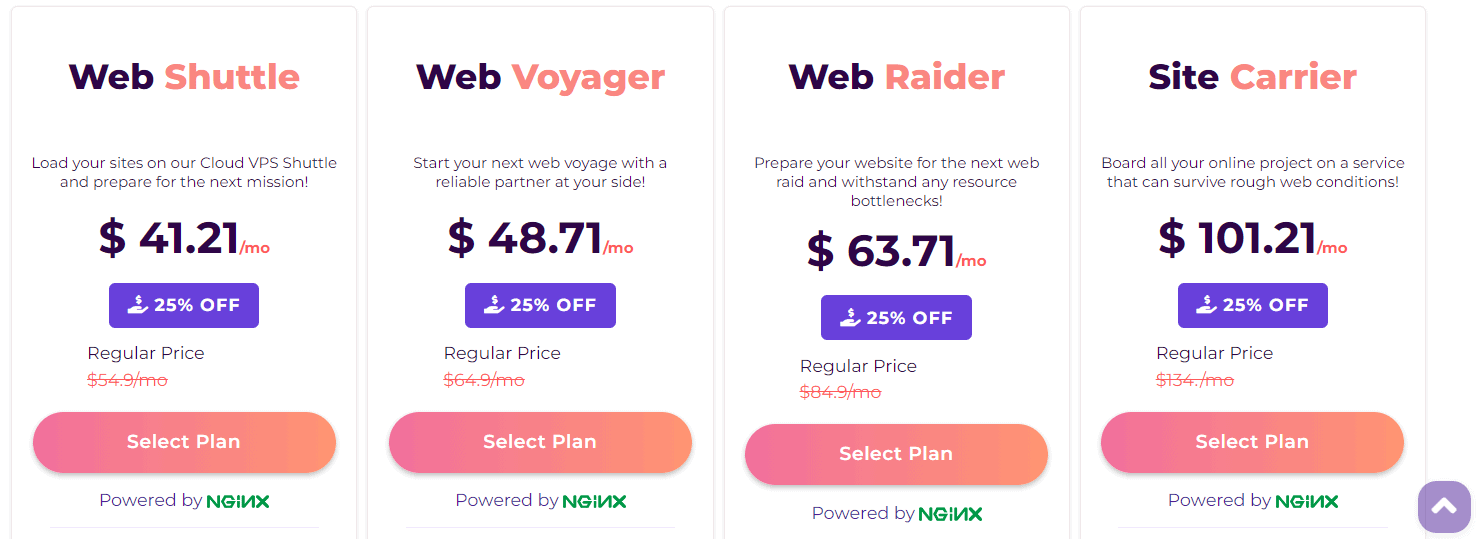Viewport: 1479px width, 539px height.
Task: Click the discount hand icon on Web Raider badge
Action: (850, 317)
